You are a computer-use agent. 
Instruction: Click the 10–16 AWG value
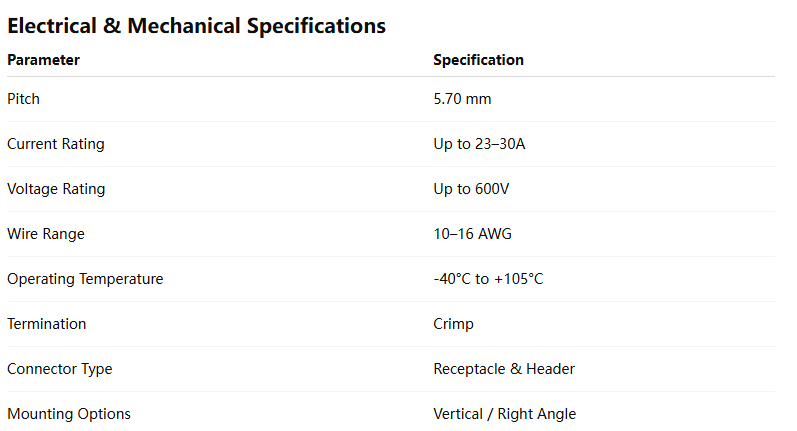tap(473, 234)
